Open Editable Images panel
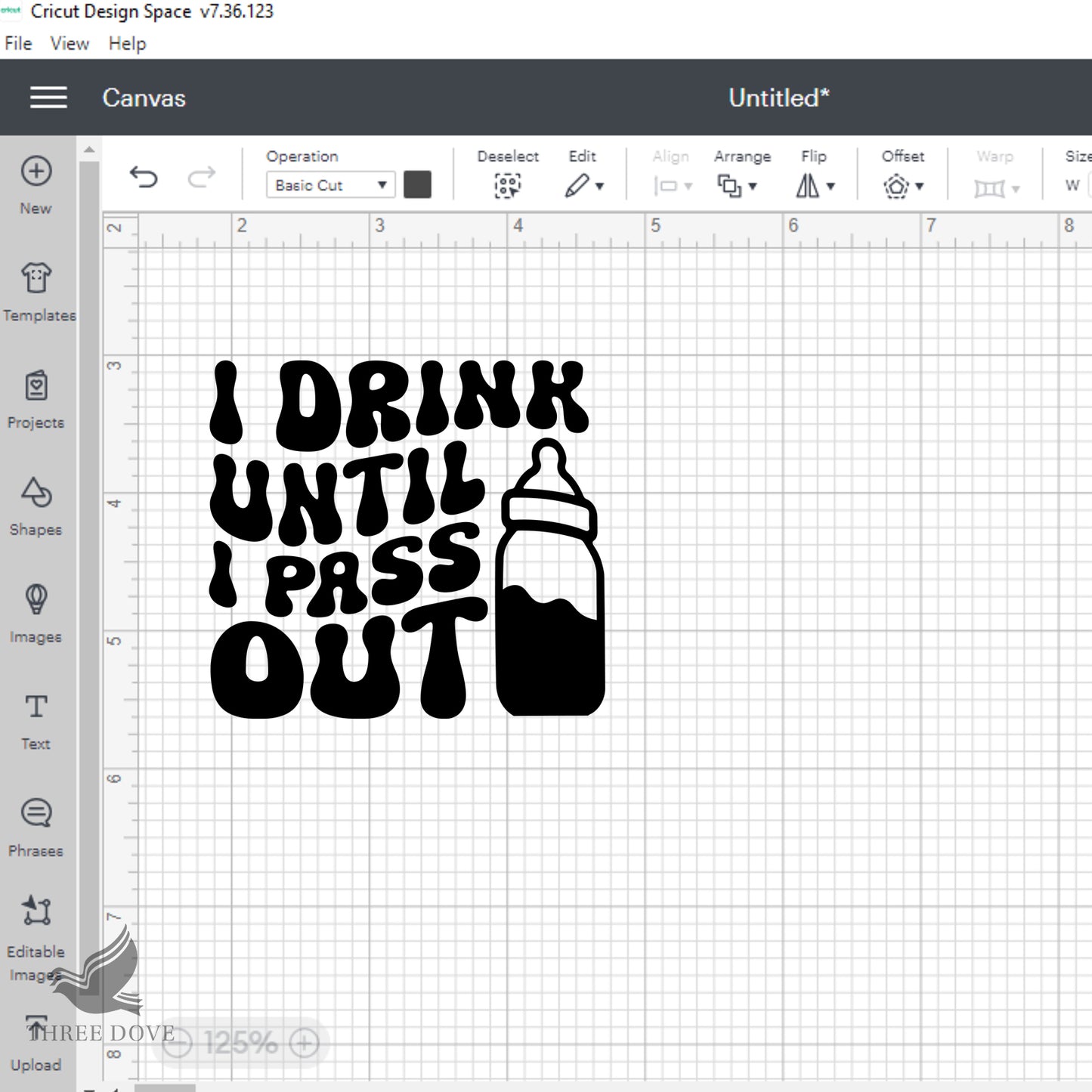1092x1092 pixels. 36,939
